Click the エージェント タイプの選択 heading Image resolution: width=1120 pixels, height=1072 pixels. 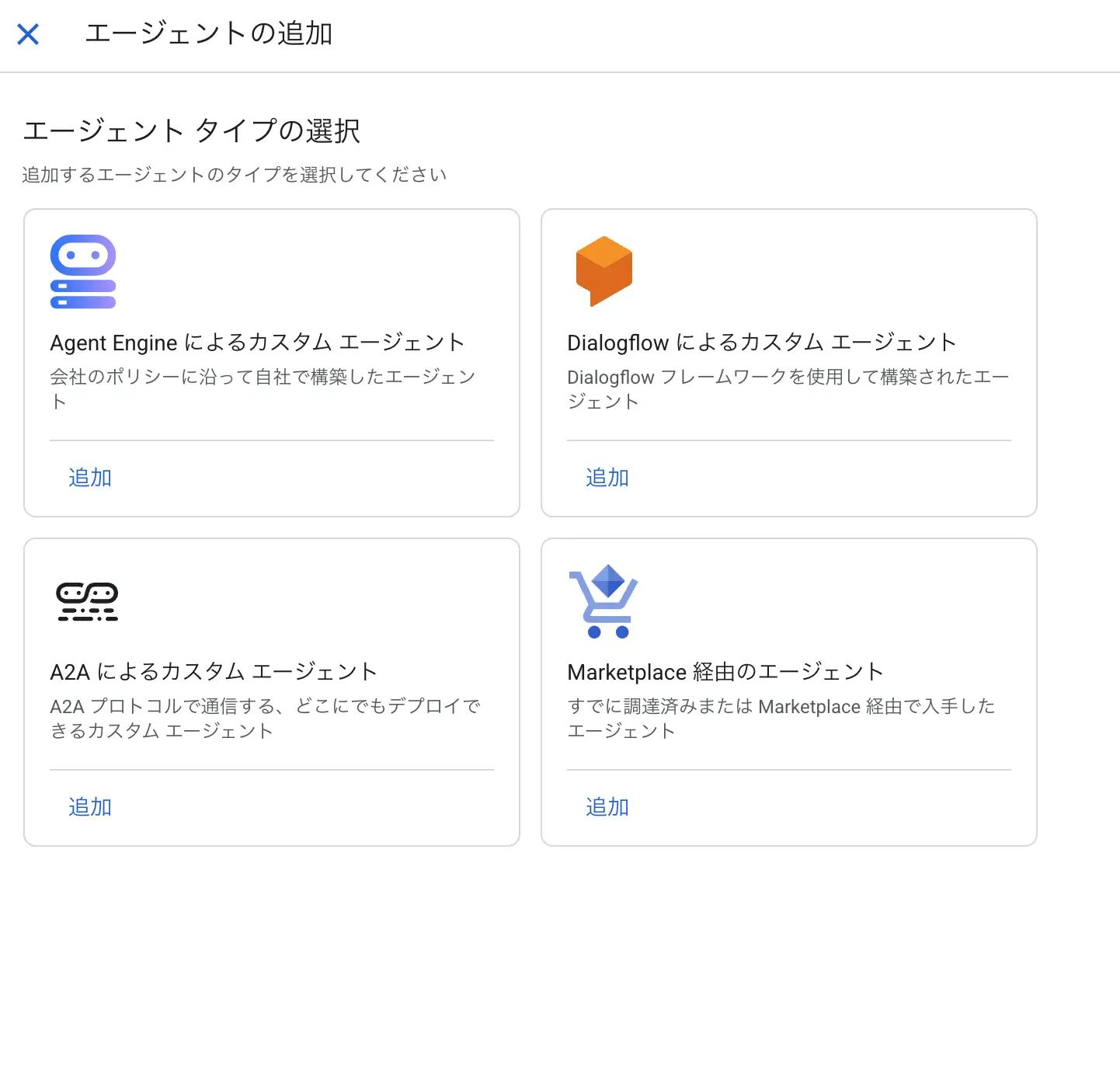tap(193, 131)
